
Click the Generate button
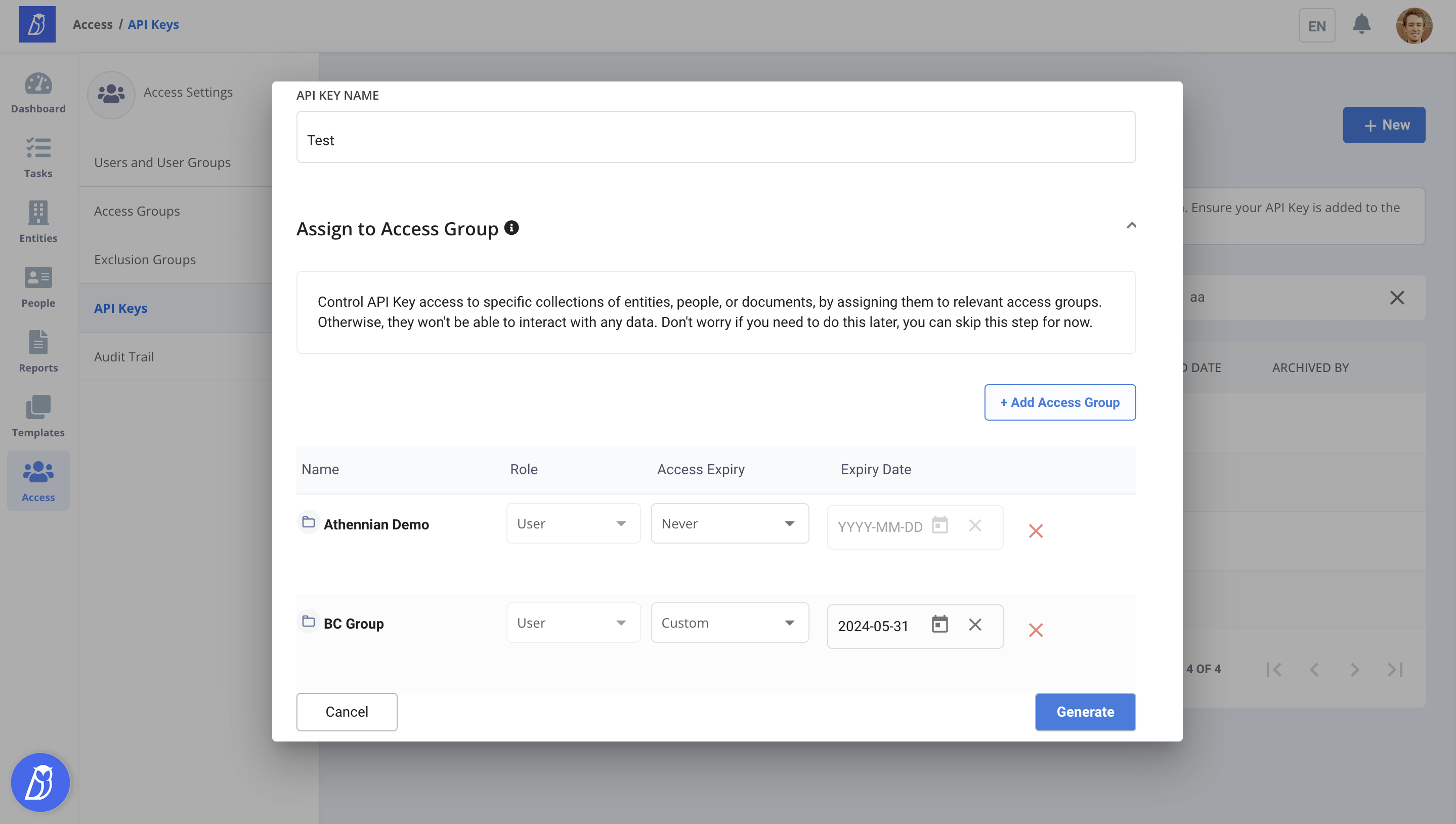pyautogui.click(x=1085, y=711)
